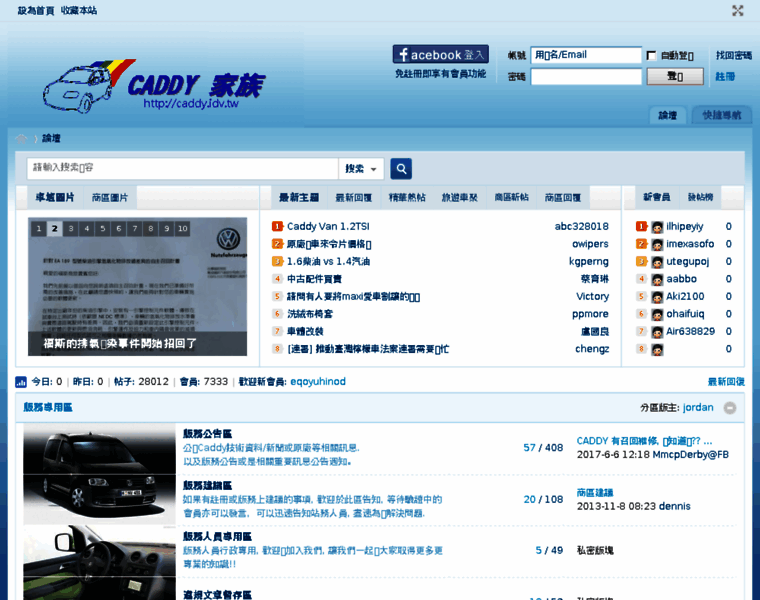Show slideshow image number 10
The image size is (760, 600).
(x=183, y=228)
